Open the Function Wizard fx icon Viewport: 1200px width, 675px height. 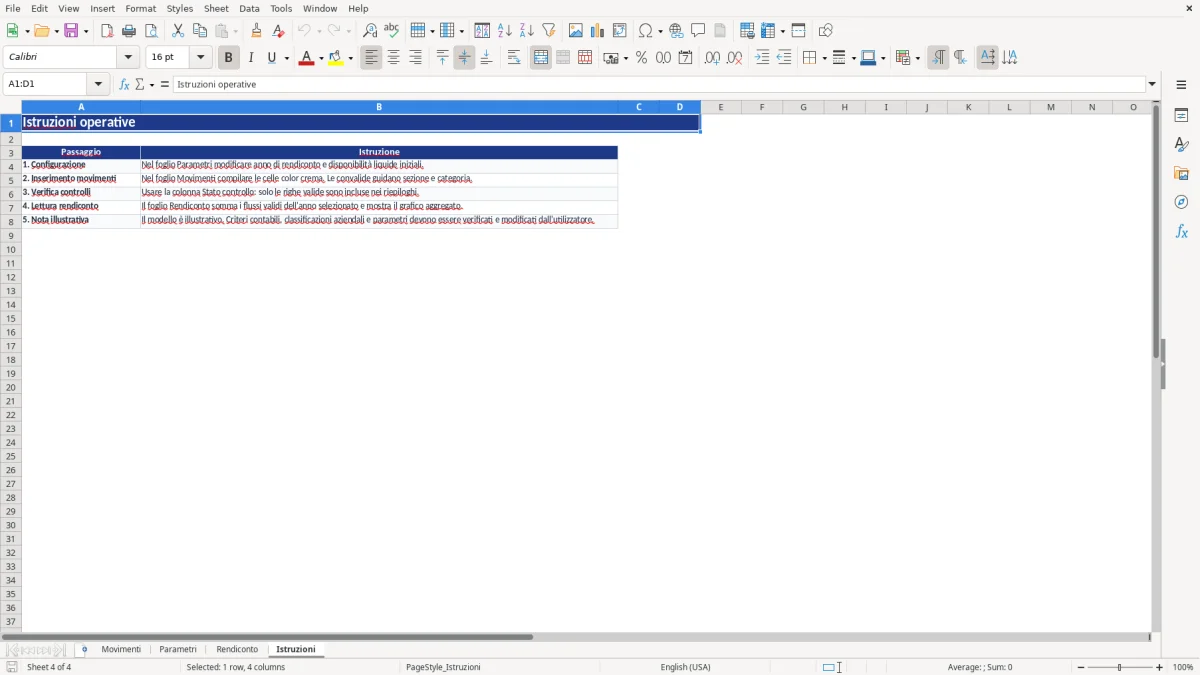pos(124,85)
